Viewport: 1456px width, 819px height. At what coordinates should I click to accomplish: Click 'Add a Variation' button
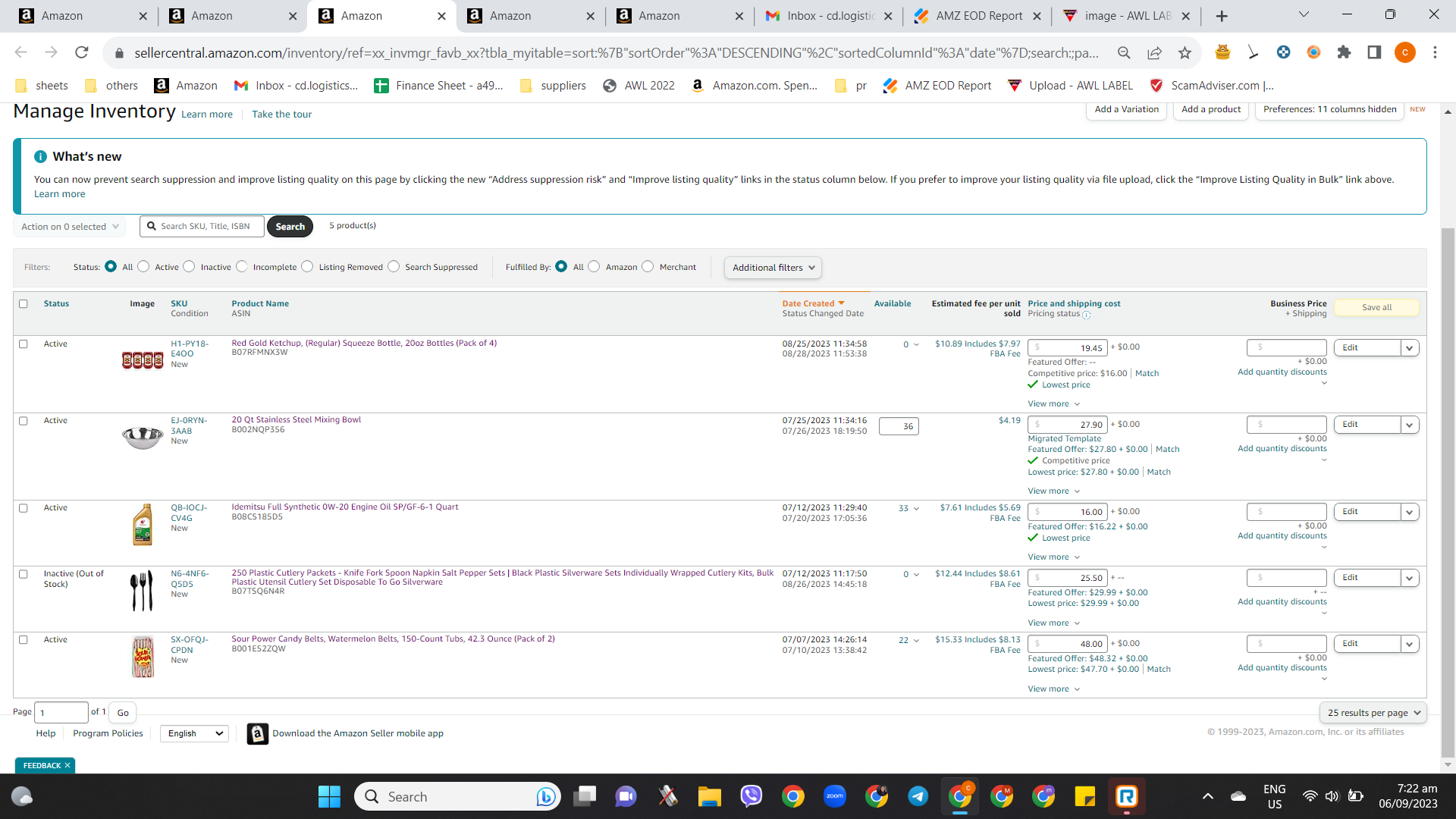(1126, 109)
